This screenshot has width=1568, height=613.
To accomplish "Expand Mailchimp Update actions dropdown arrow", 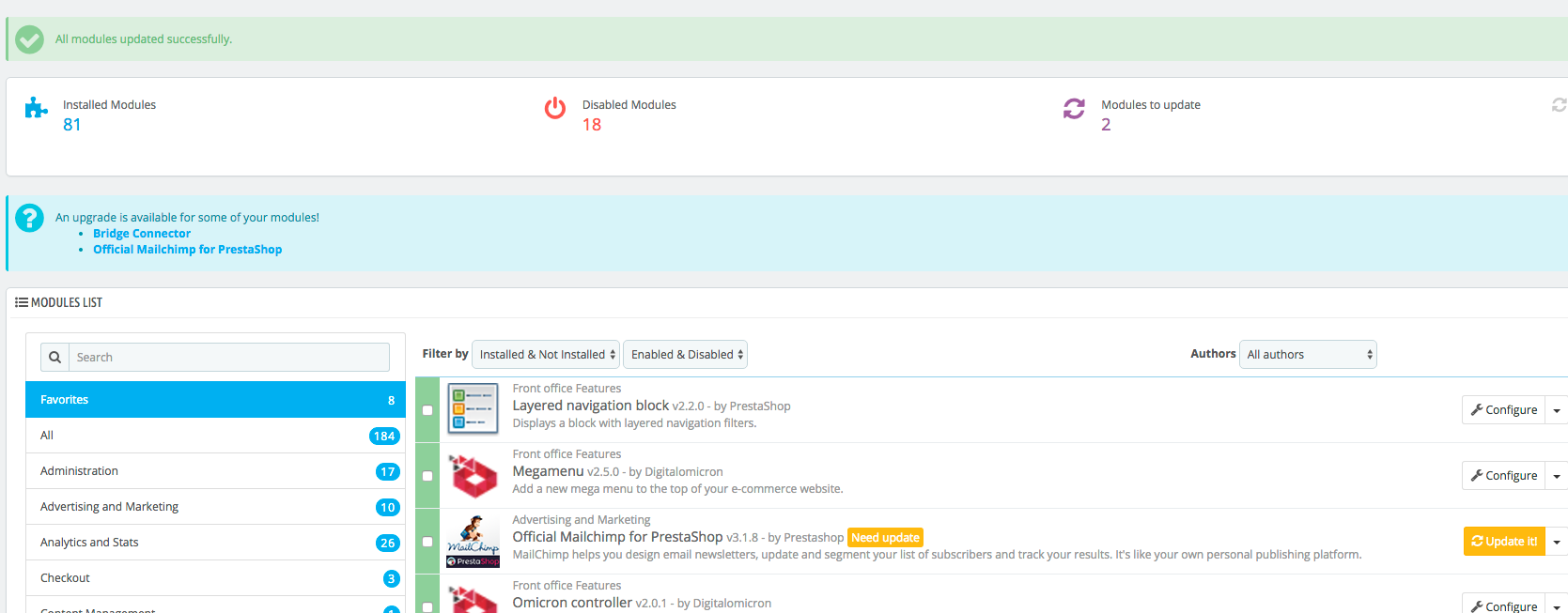I will click(x=1557, y=542).
